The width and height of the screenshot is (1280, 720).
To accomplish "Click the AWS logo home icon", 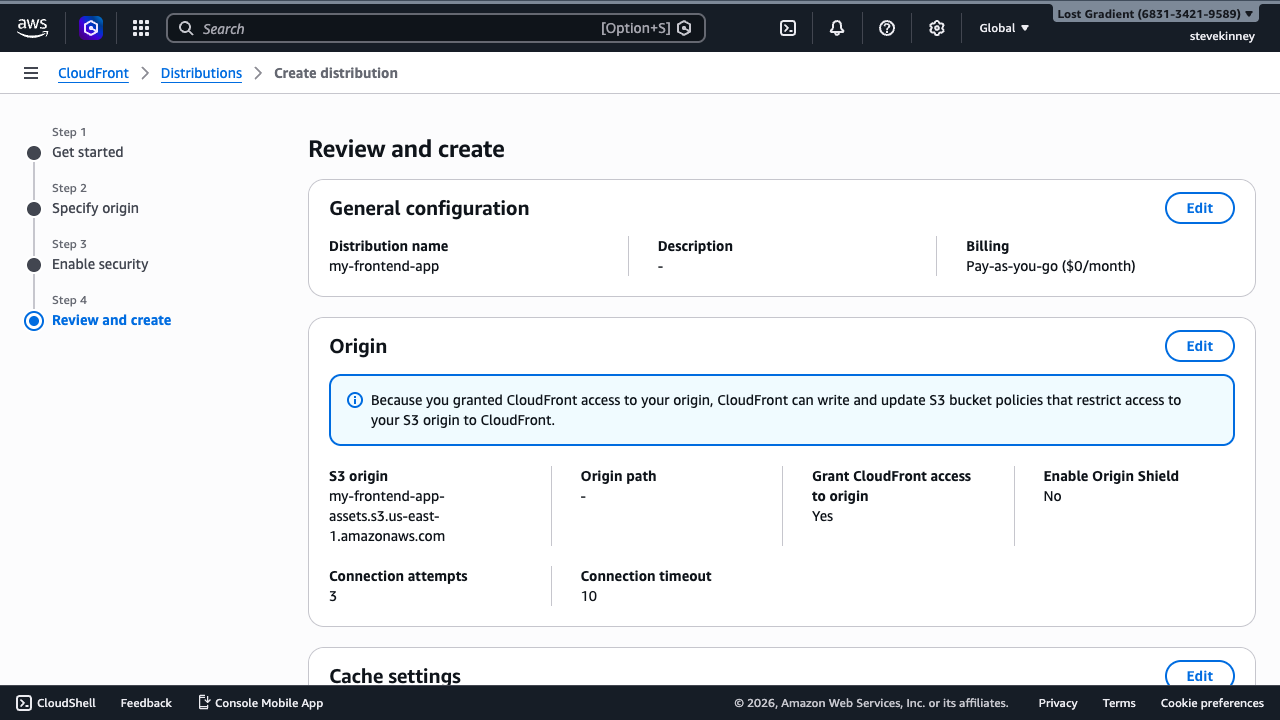I will pos(32,28).
